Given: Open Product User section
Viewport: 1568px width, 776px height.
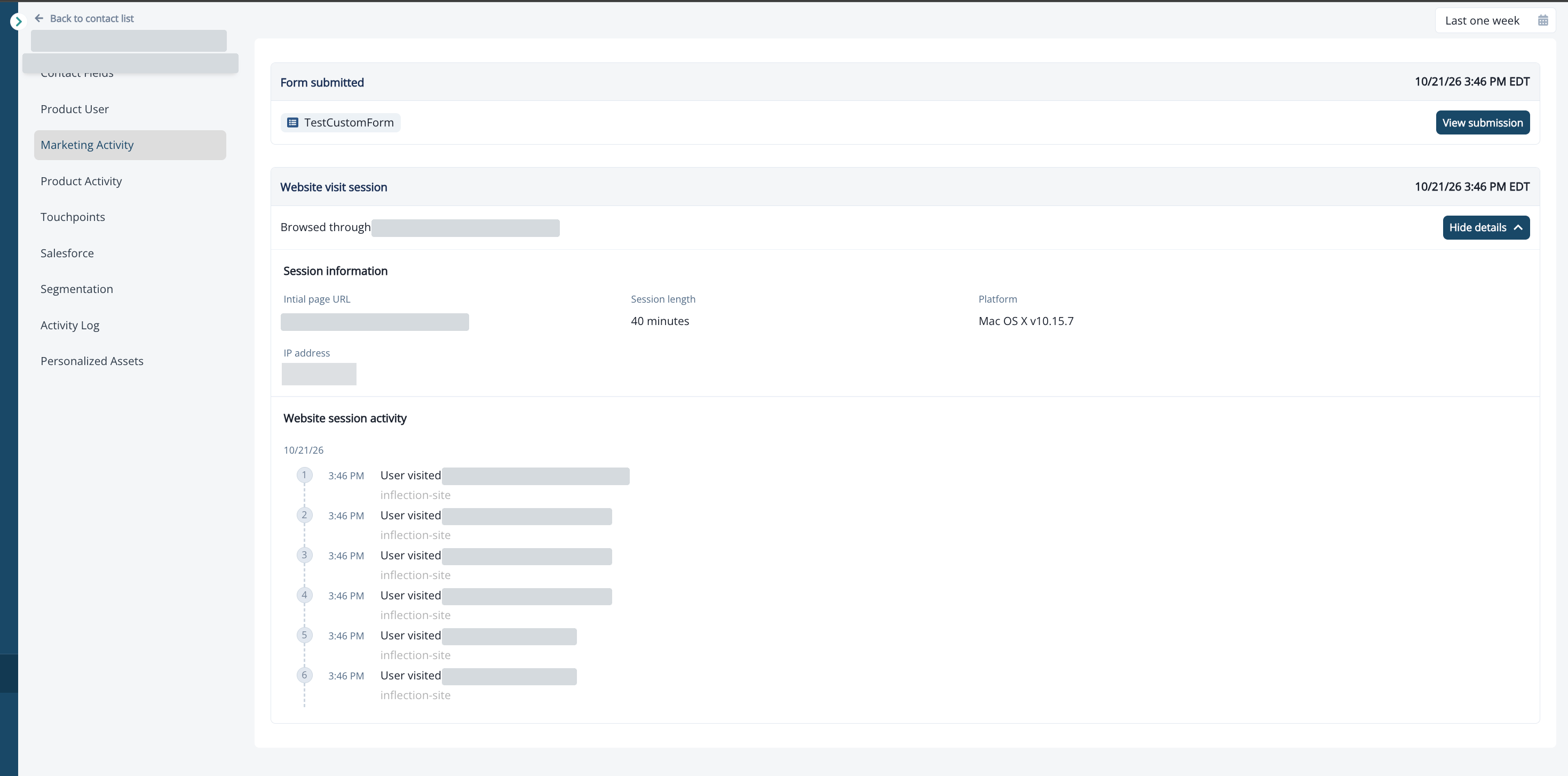Looking at the screenshot, I should (x=130, y=109).
